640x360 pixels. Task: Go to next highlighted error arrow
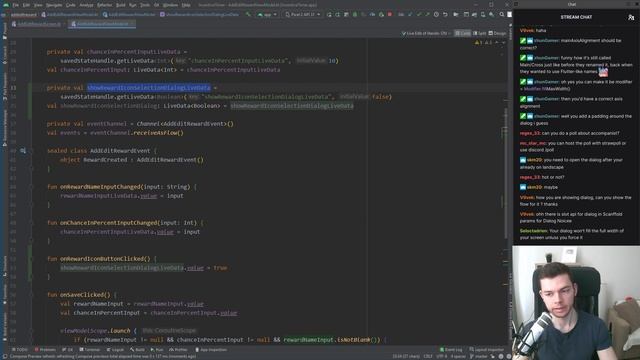(504, 42)
